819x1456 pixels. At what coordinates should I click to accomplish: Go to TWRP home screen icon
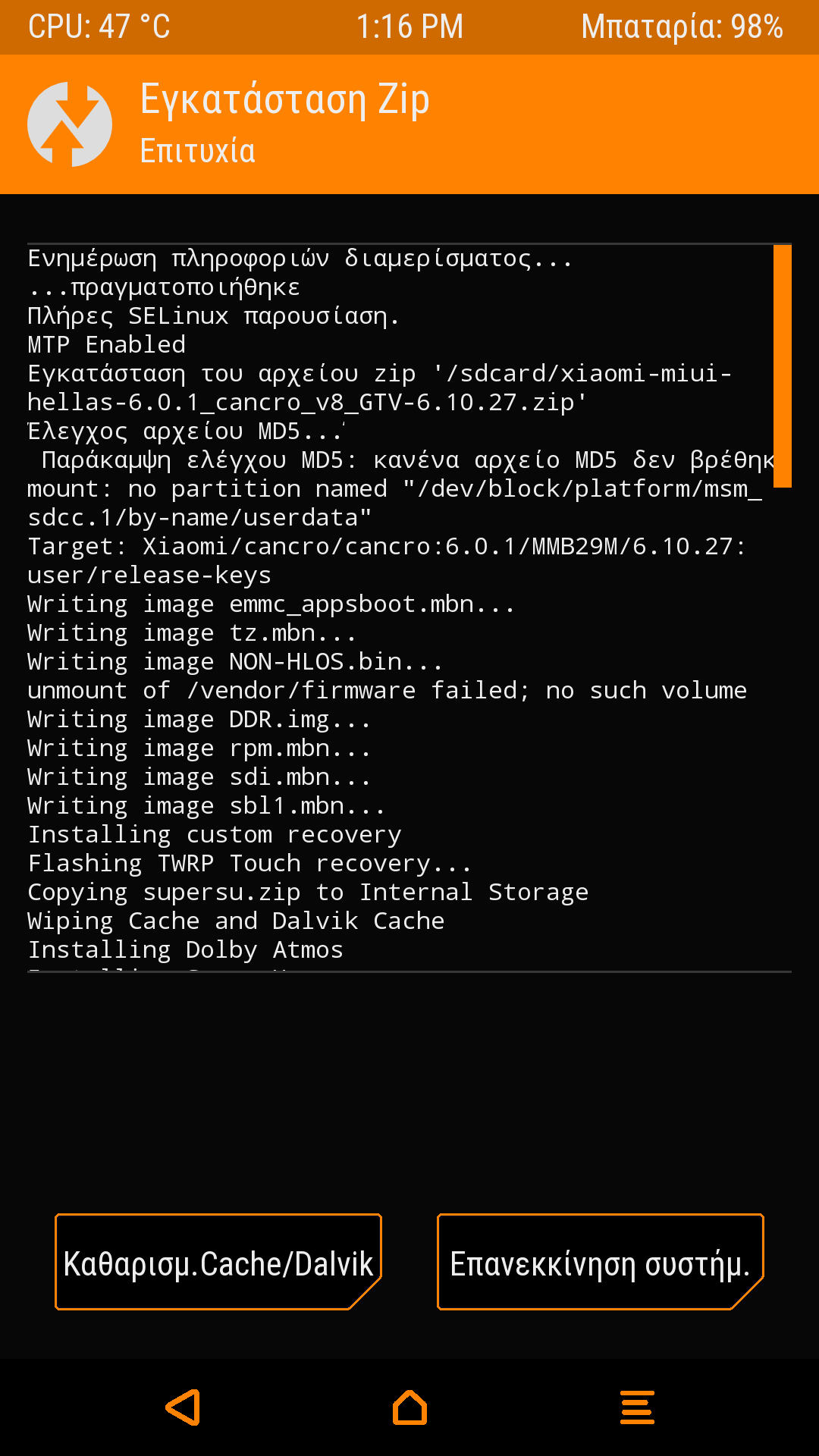tap(409, 1407)
